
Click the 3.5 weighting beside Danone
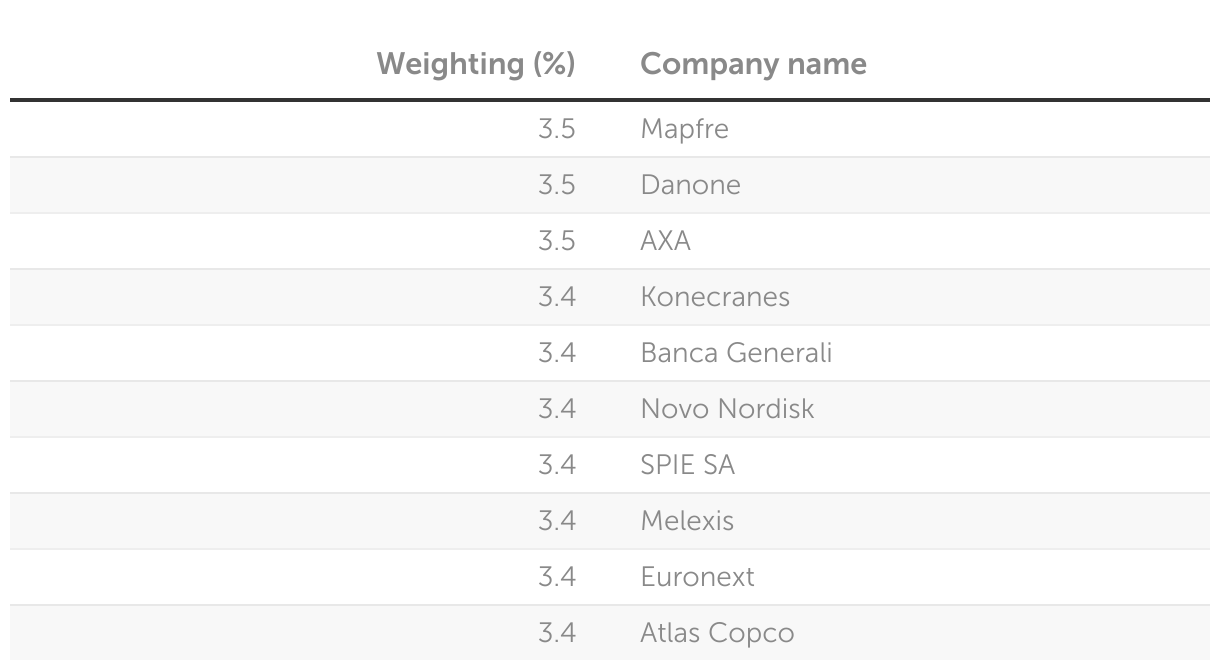point(557,185)
